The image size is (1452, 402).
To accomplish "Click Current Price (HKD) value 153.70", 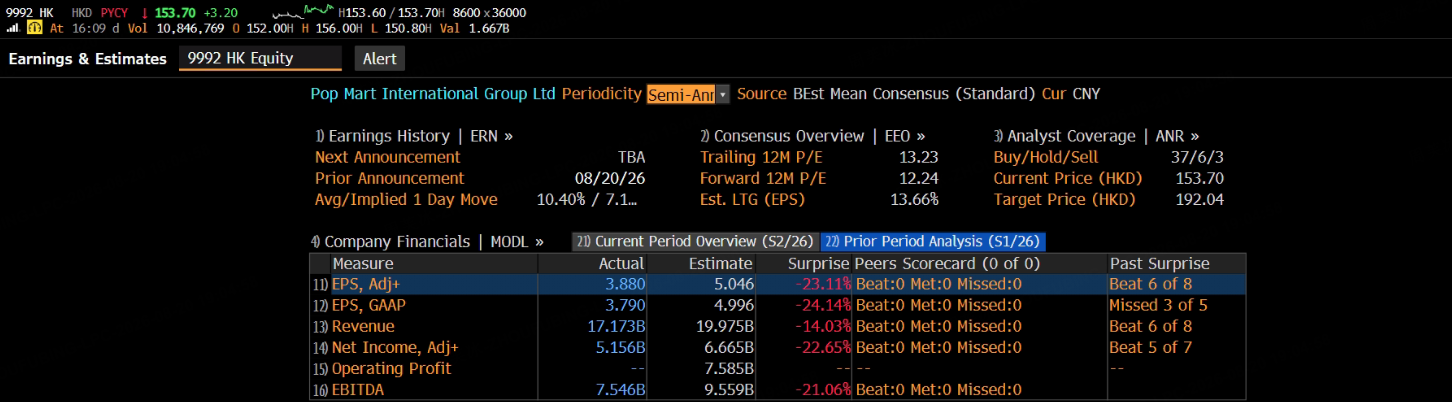I will tap(1201, 178).
